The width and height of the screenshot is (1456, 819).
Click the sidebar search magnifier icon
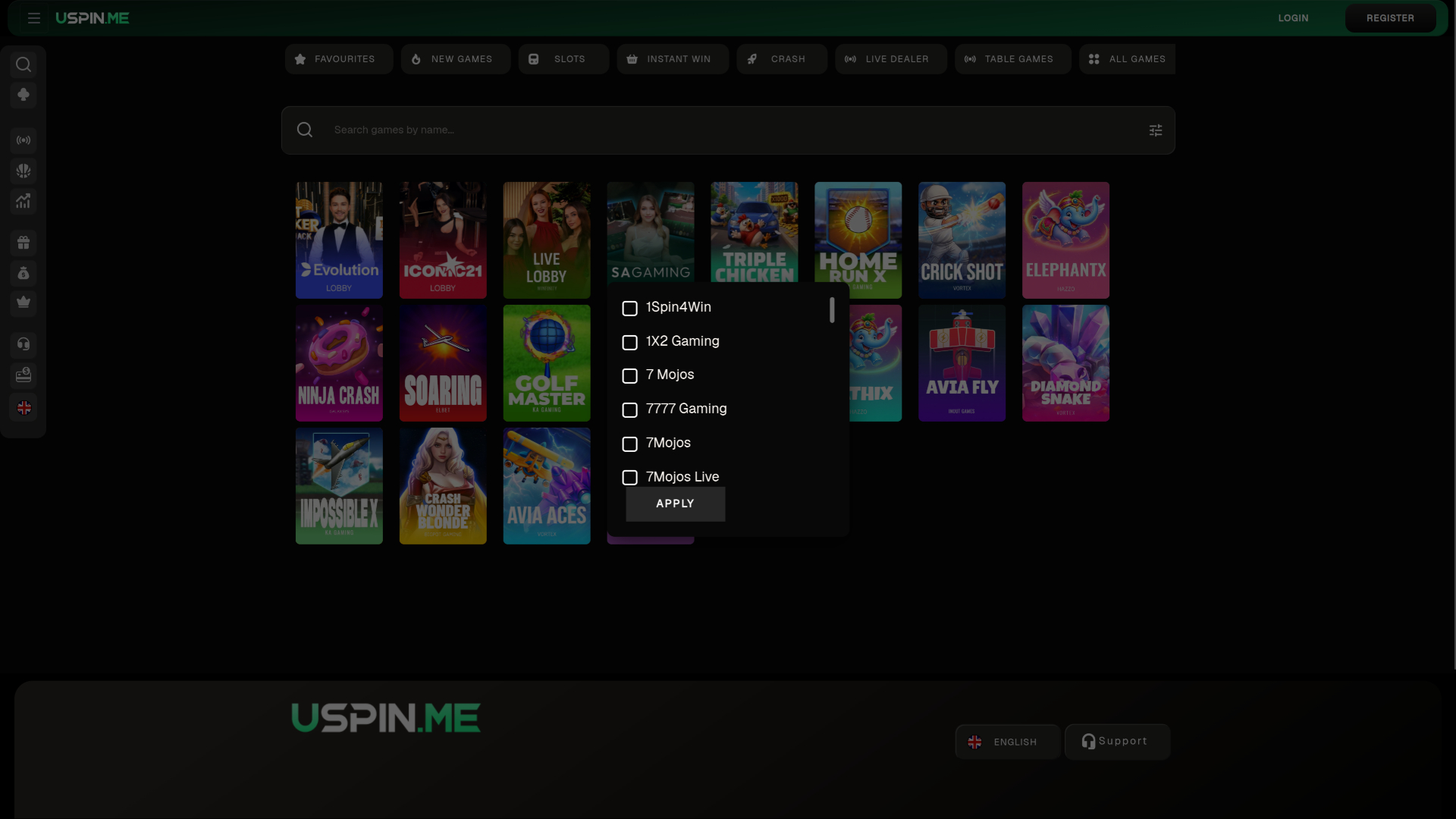click(24, 64)
